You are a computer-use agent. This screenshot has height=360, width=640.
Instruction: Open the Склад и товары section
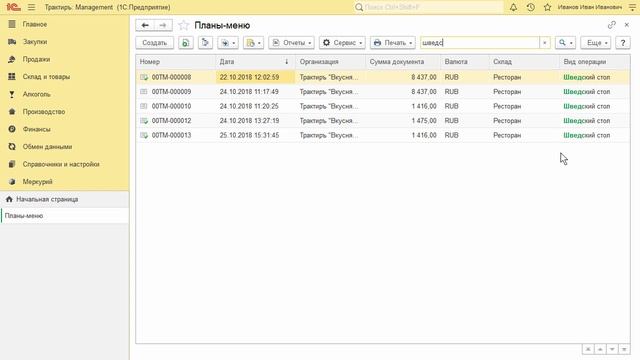coord(46,77)
